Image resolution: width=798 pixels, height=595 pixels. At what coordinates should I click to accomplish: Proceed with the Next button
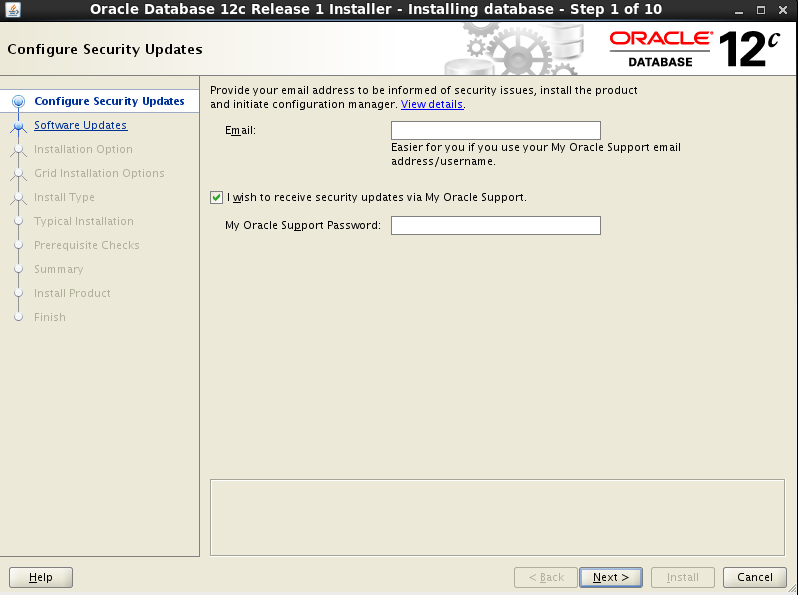[611, 577]
